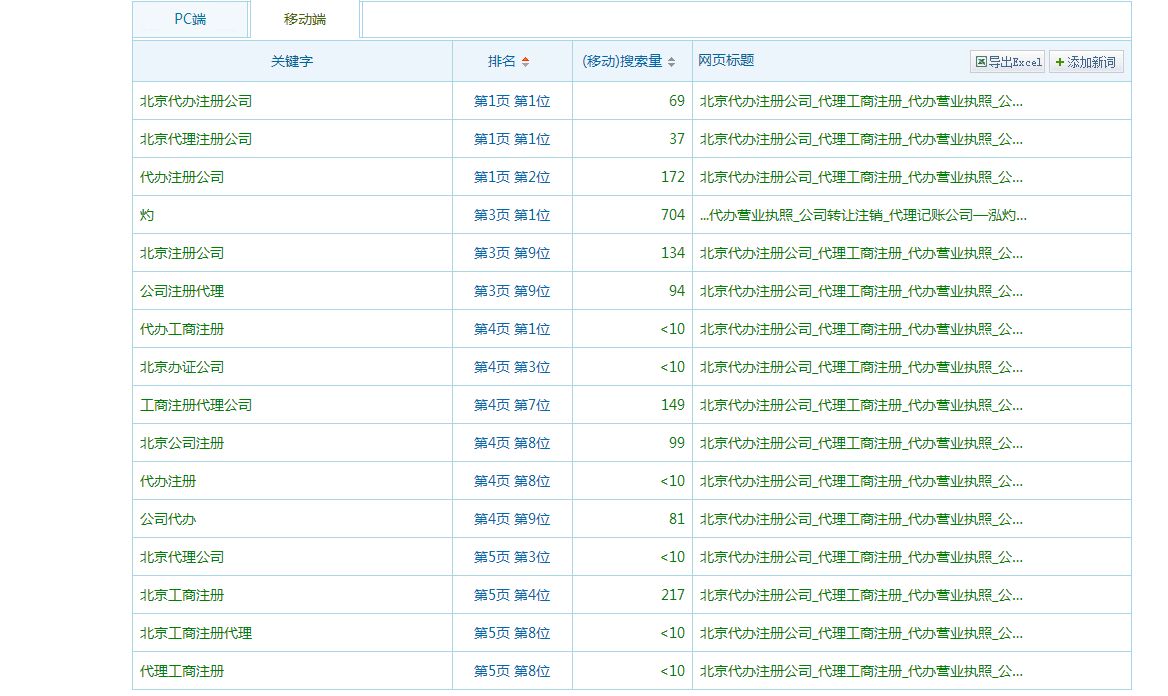1168x696 pixels.
Task: Select the 移动端 tab
Action: 305,19
